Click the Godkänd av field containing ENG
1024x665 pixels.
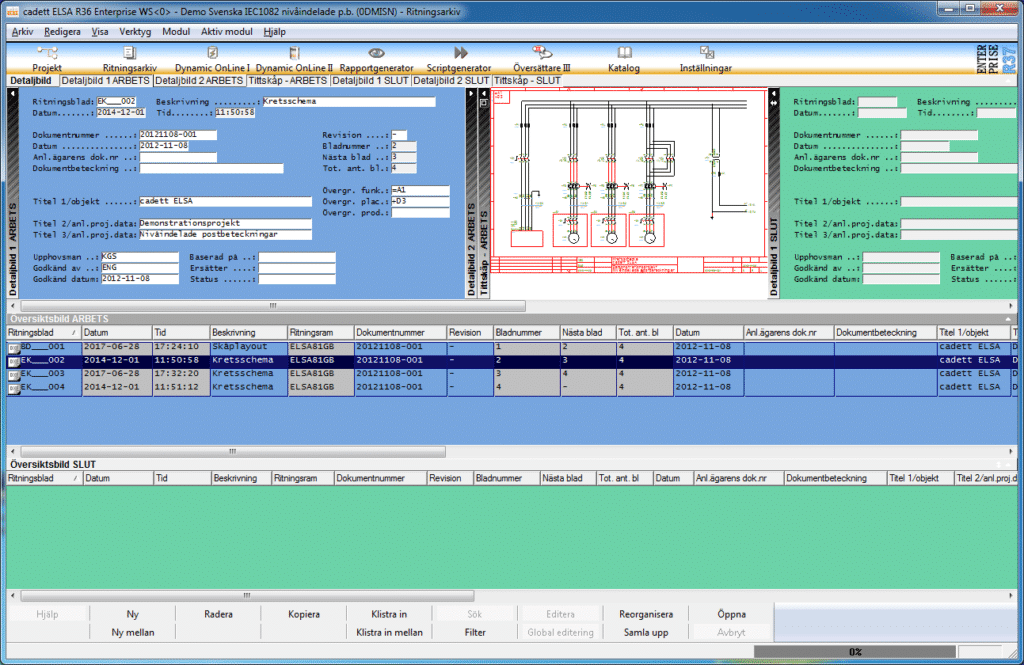(x=140, y=268)
